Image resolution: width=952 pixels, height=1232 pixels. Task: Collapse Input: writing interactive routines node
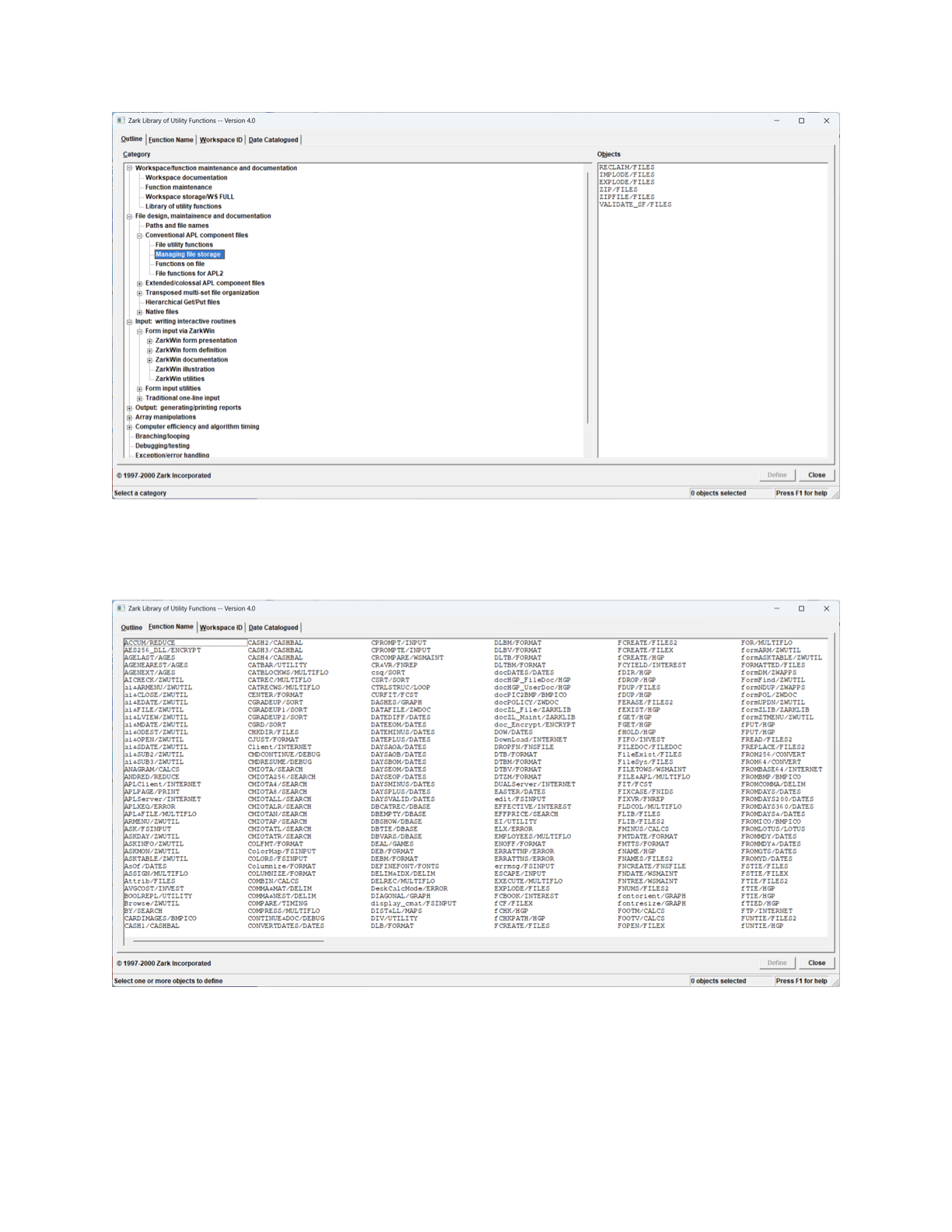129,322
